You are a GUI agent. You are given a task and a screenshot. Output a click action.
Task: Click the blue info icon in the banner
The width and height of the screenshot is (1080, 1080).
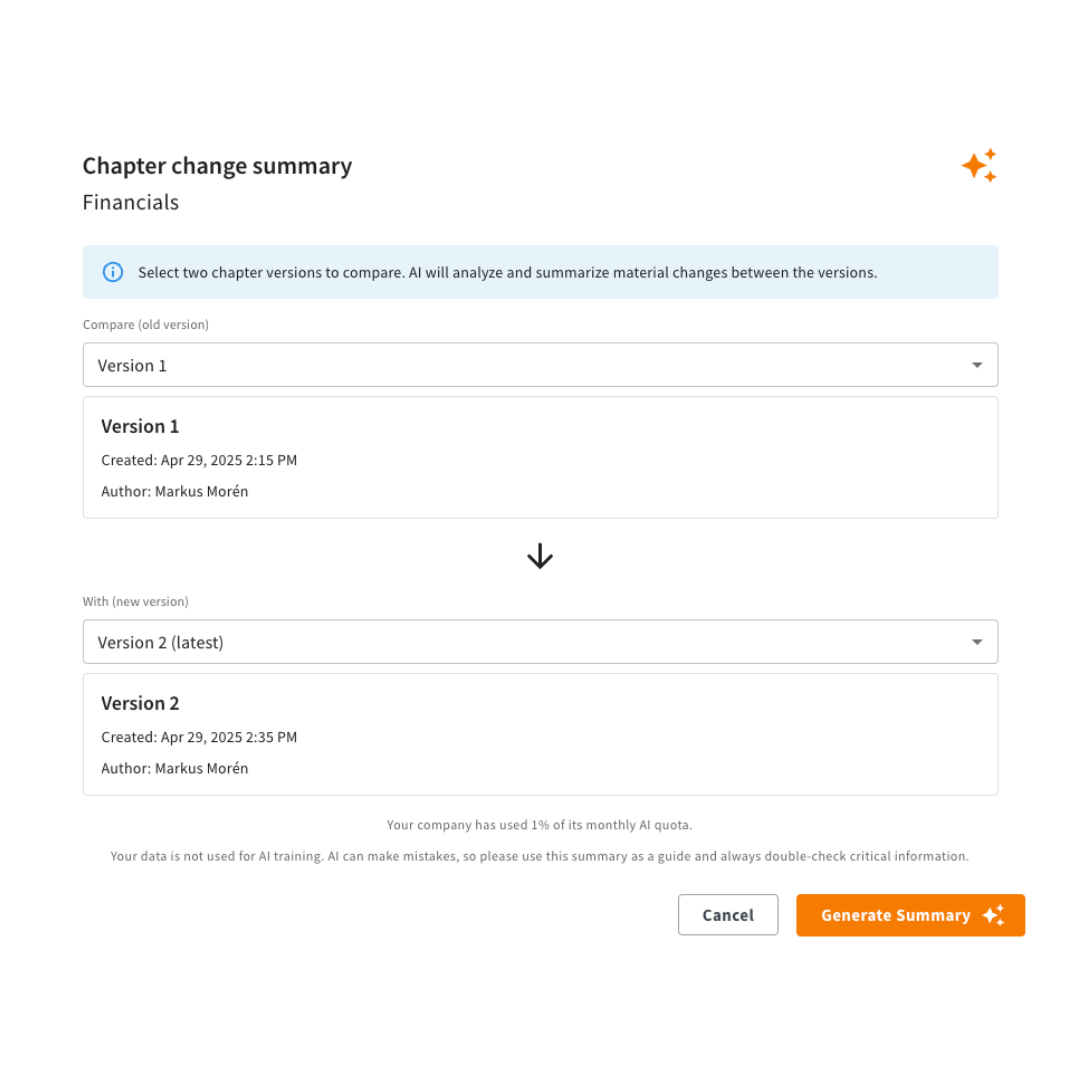113,272
